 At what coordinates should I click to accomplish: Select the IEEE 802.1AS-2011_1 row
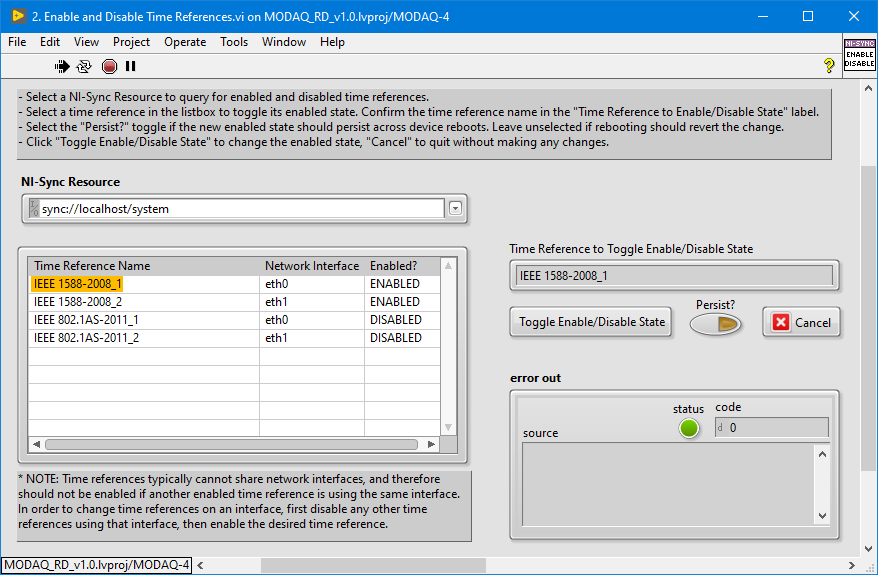pos(234,320)
